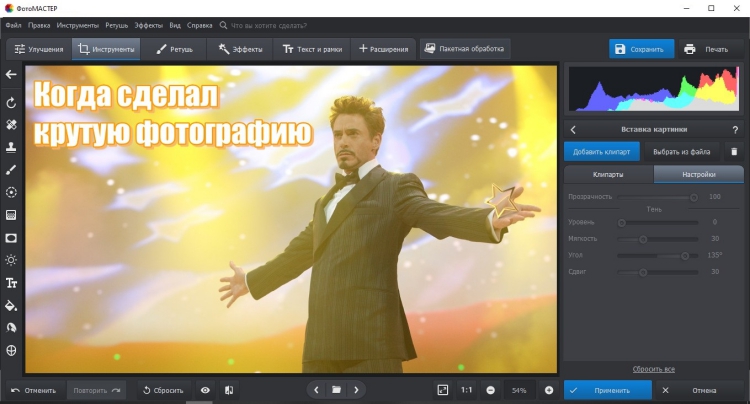Select the gradient filter tool
Viewport: 750px width, 404px height.
tap(11, 215)
